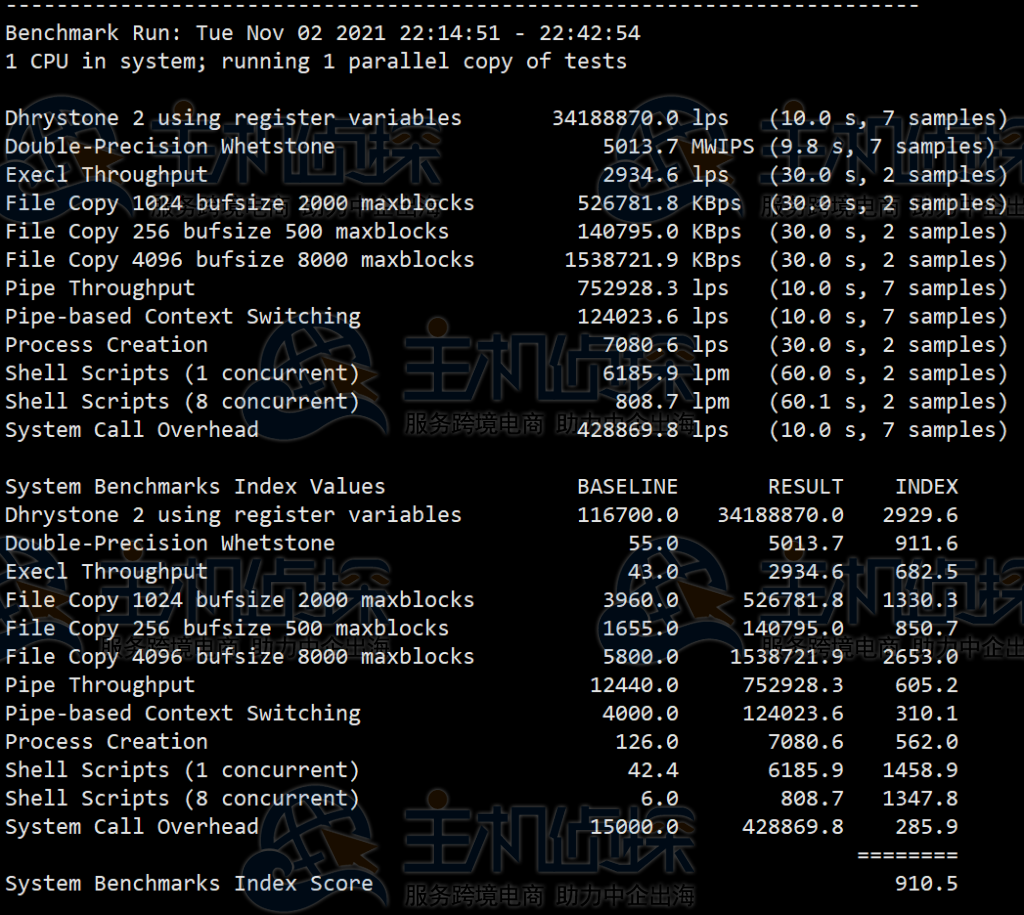Click the equals-sign separator above score
Screen dimensions: 1024x915
(907, 855)
